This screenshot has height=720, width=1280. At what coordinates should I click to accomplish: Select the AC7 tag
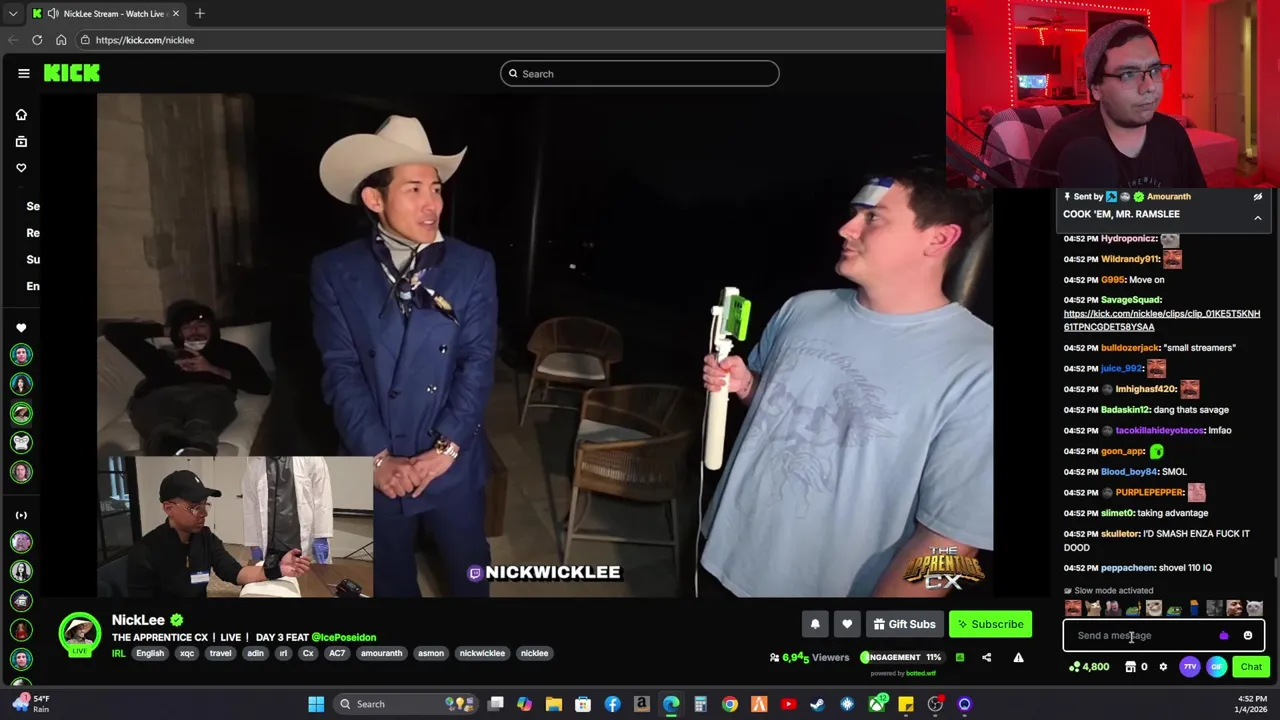pos(337,653)
